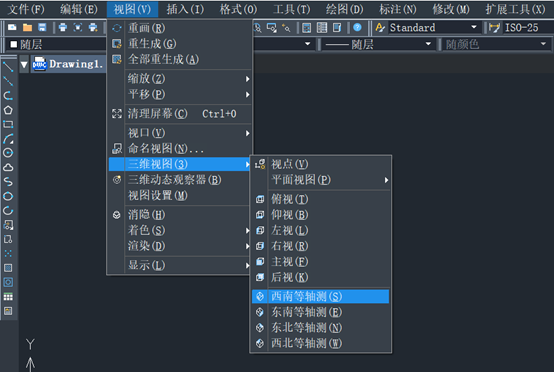Screen dimensions: 554x372
Task: Open the 编辑(E) menu
Action: point(79,9)
